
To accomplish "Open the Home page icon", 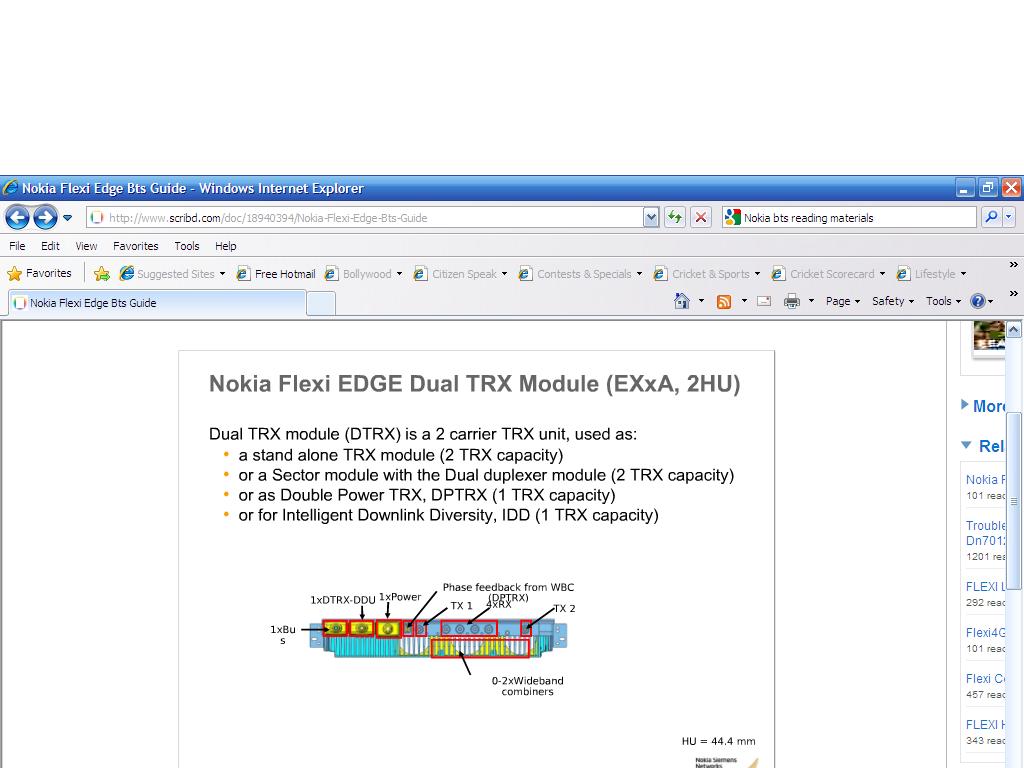I will [682, 301].
